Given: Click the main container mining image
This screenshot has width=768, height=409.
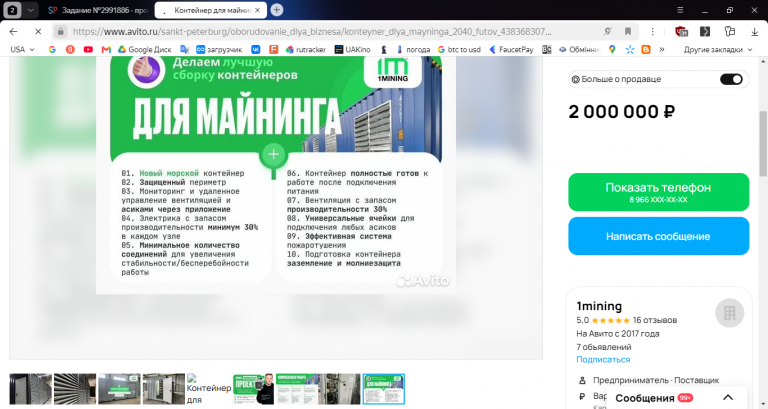Looking at the screenshot, I should 276,175.
